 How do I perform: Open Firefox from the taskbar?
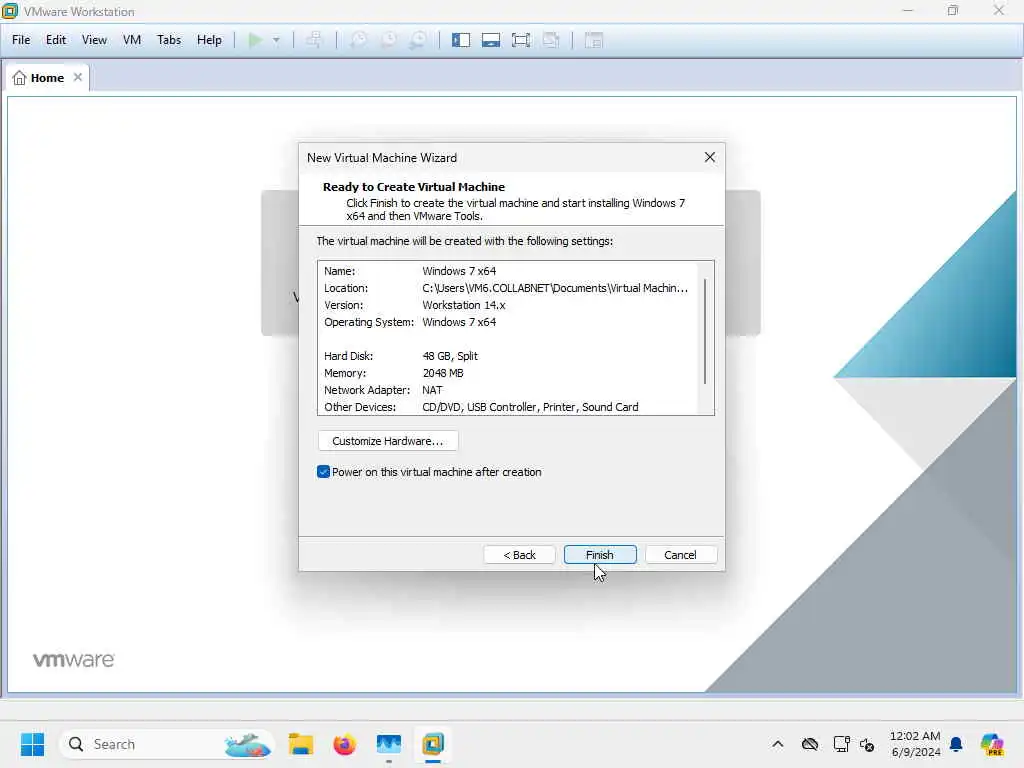click(x=345, y=744)
